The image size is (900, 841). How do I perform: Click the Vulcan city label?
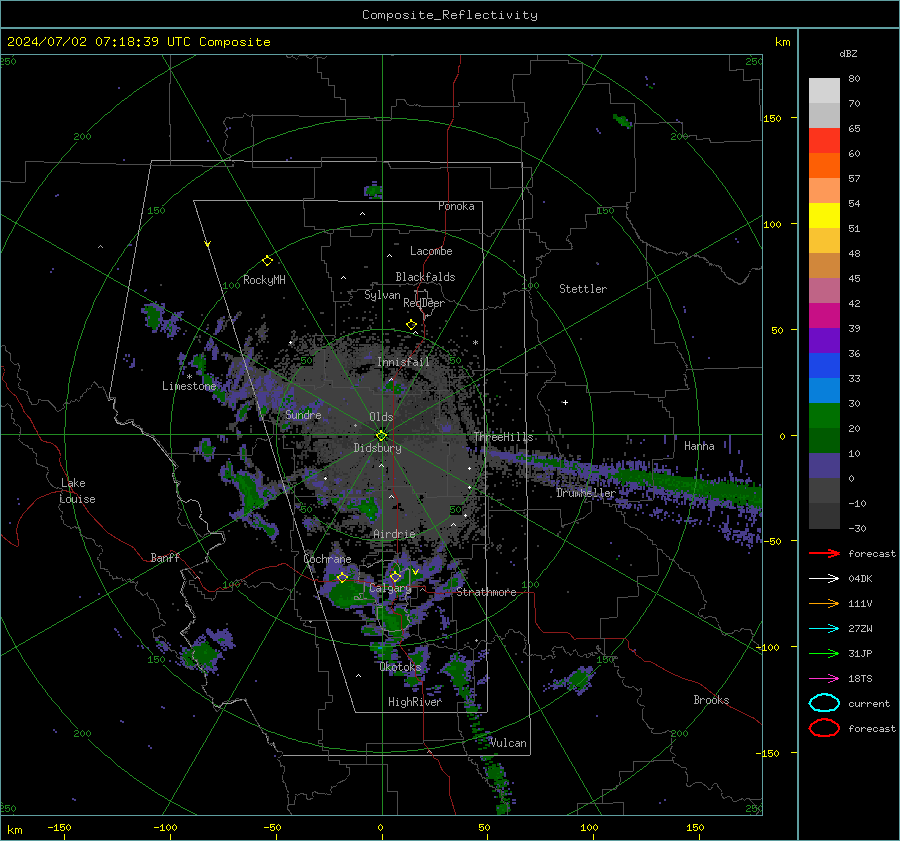pyautogui.click(x=508, y=743)
